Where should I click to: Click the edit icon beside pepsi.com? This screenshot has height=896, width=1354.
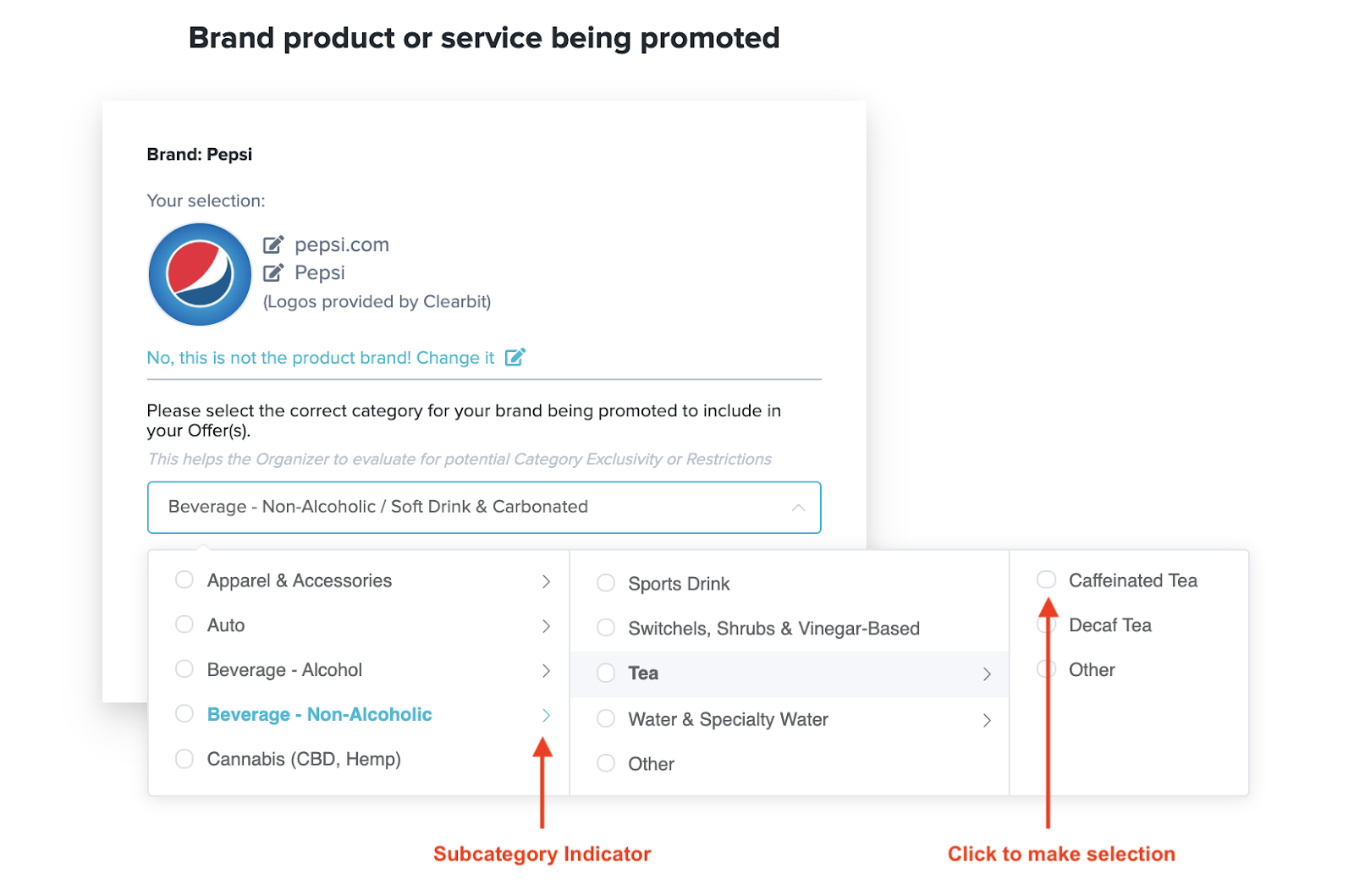pos(273,245)
